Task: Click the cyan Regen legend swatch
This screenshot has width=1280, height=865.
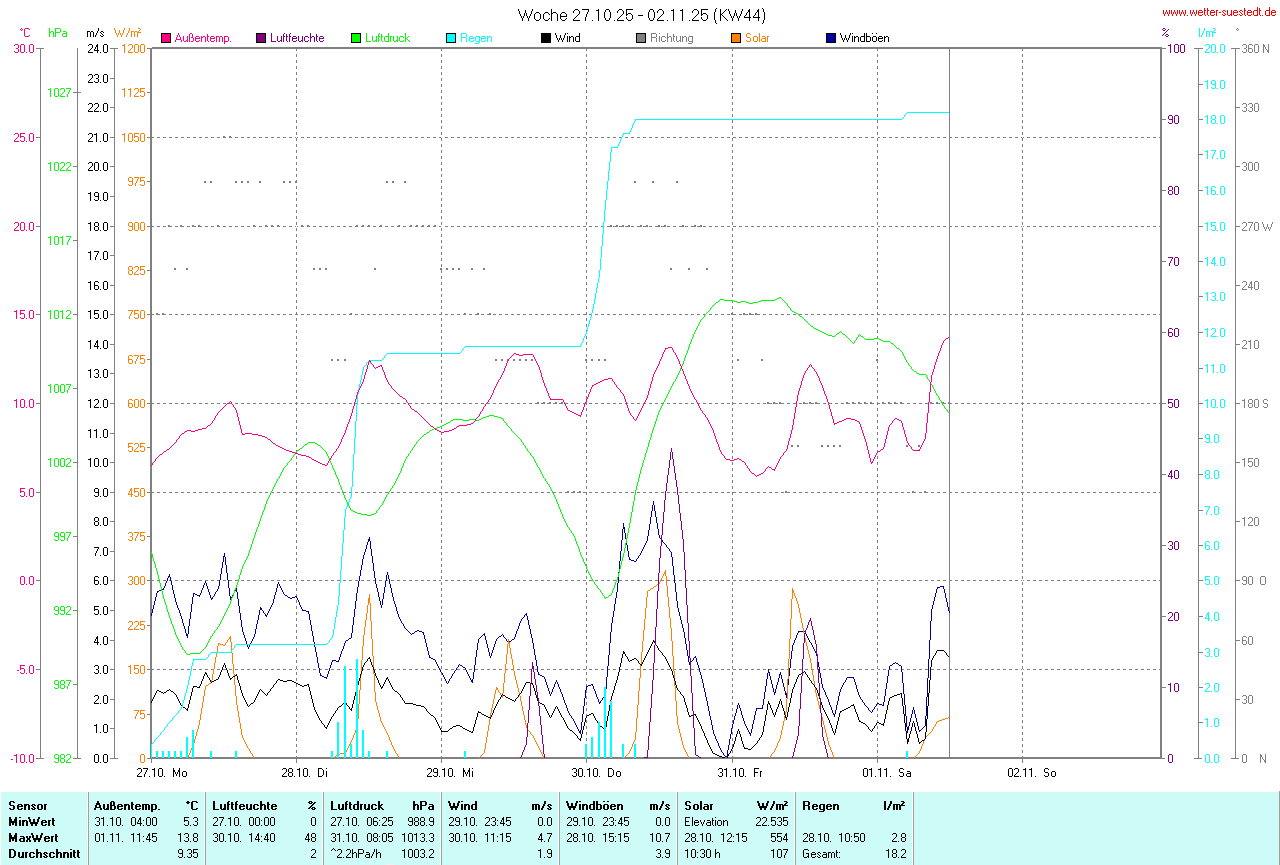Action: click(x=451, y=38)
